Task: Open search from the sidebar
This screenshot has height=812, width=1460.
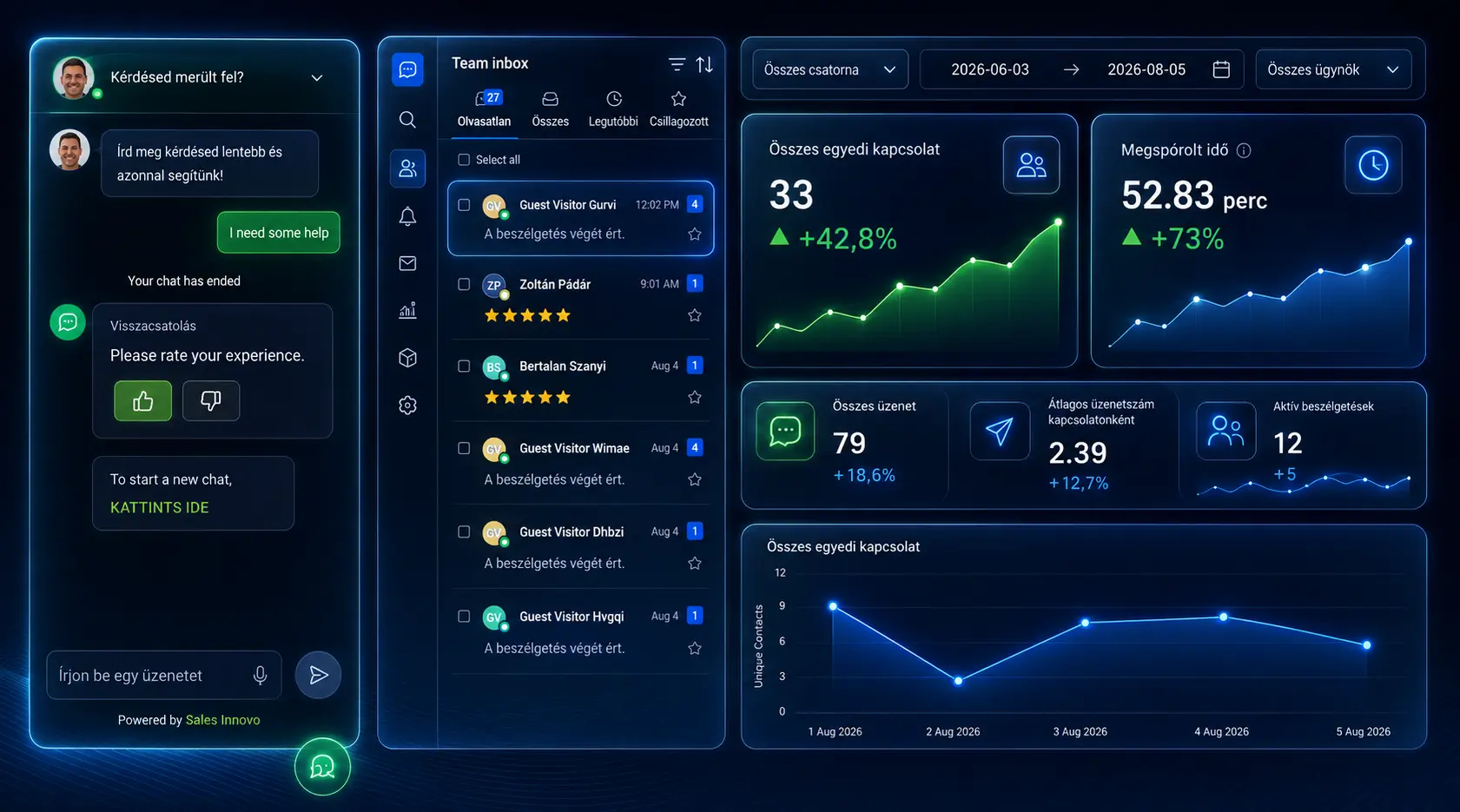Action: [407, 120]
